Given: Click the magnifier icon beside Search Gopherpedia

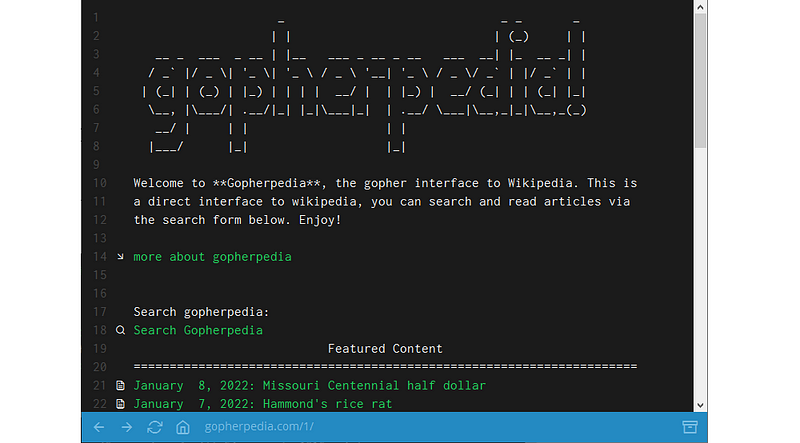Looking at the screenshot, I should pos(120,330).
